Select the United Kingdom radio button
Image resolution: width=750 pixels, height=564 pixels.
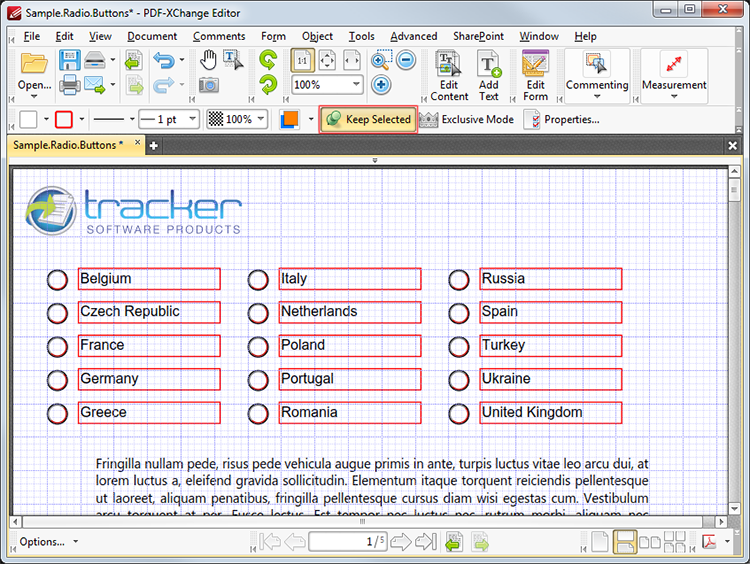click(x=459, y=414)
